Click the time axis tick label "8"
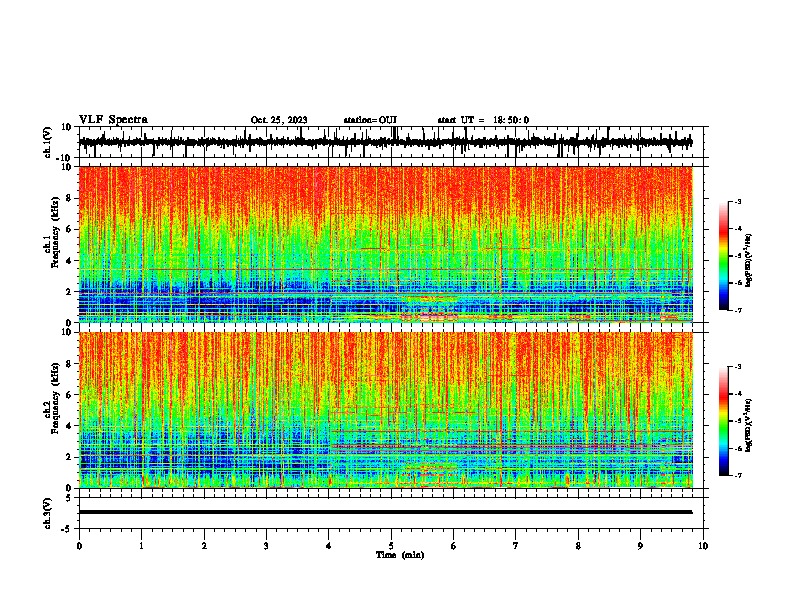 578,546
